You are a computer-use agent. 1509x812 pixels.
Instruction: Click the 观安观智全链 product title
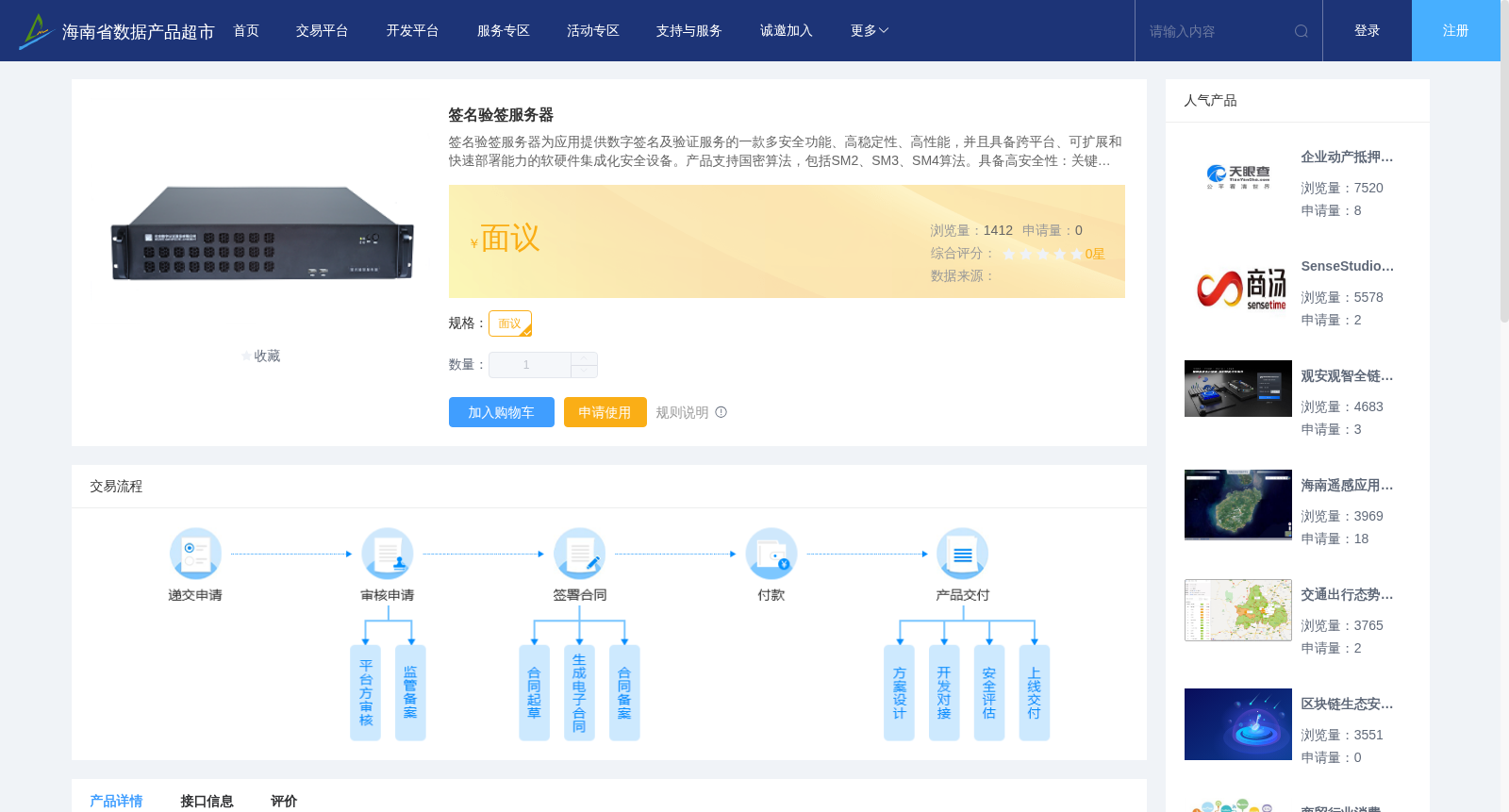coord(1347,376)
